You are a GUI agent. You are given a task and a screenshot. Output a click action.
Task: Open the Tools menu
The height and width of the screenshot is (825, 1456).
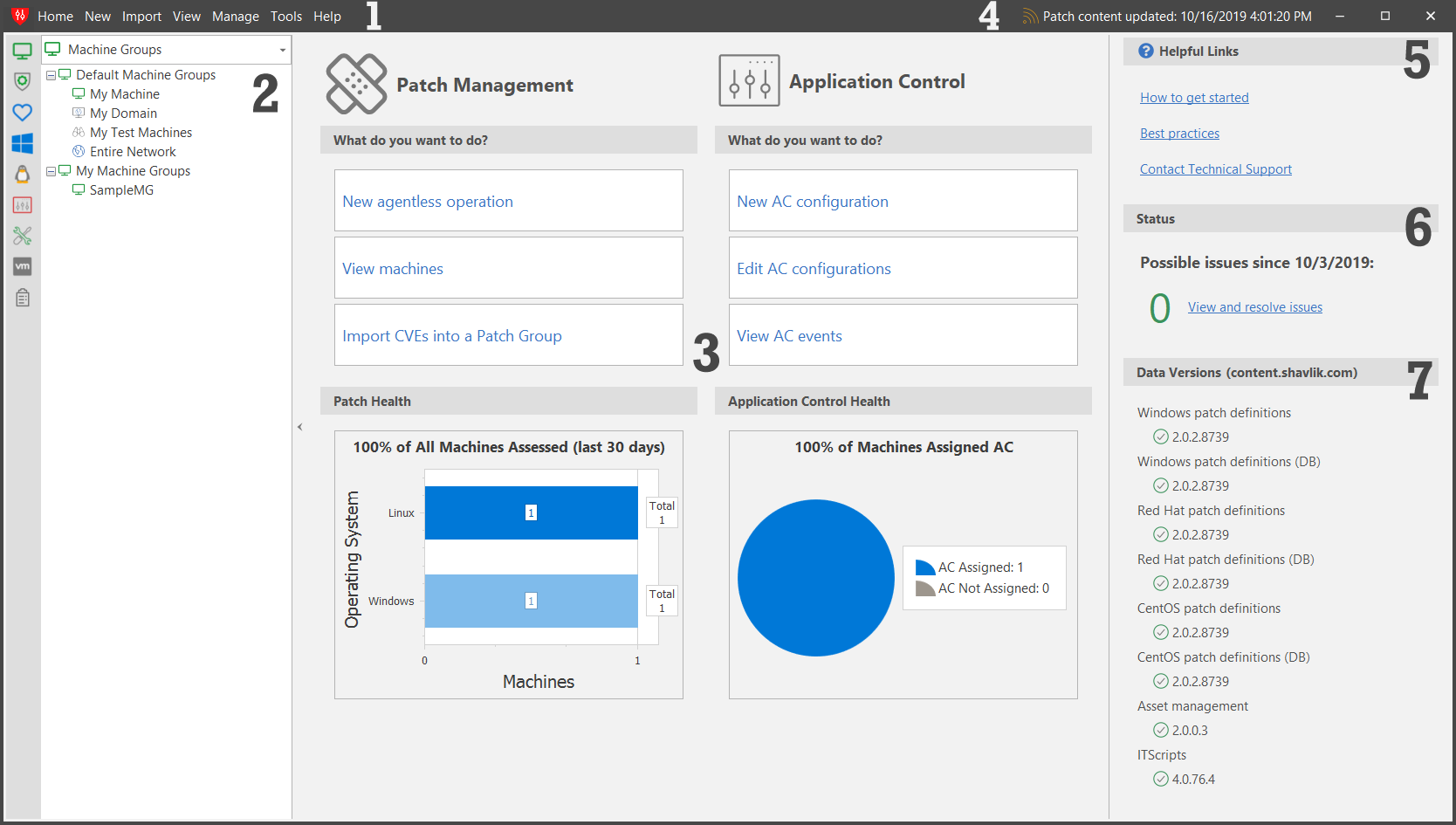tap(285, 17)
